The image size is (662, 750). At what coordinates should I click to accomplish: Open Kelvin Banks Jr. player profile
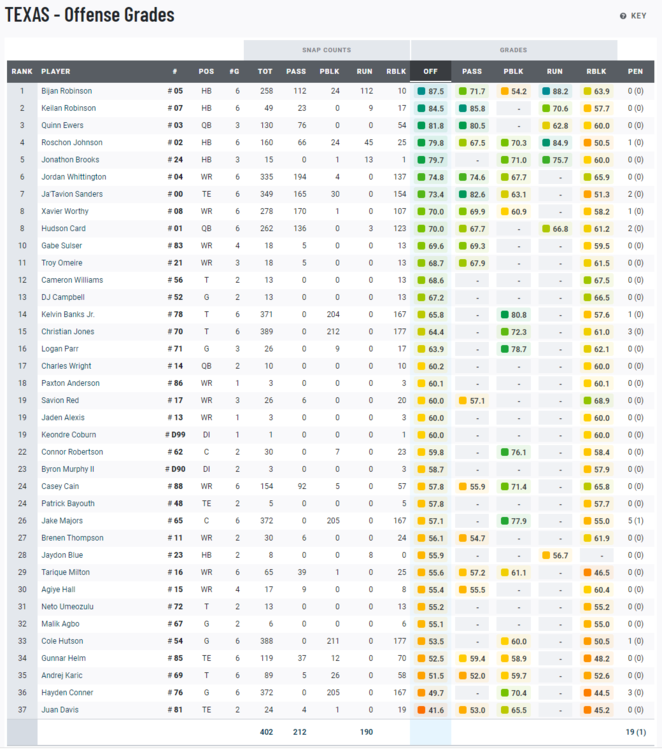coord(69,314)
